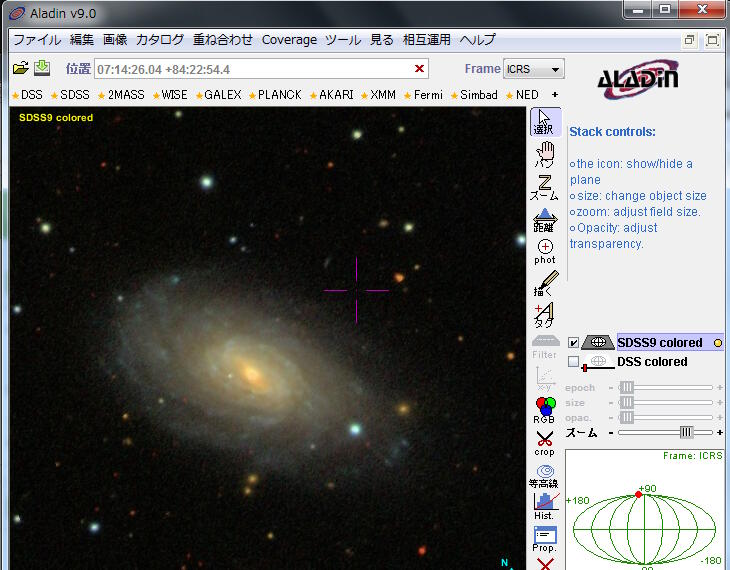The width and height of the screenshot is (730, 570).
Task: Open the x-y scatter plot tool
Action: coord(545,379)
